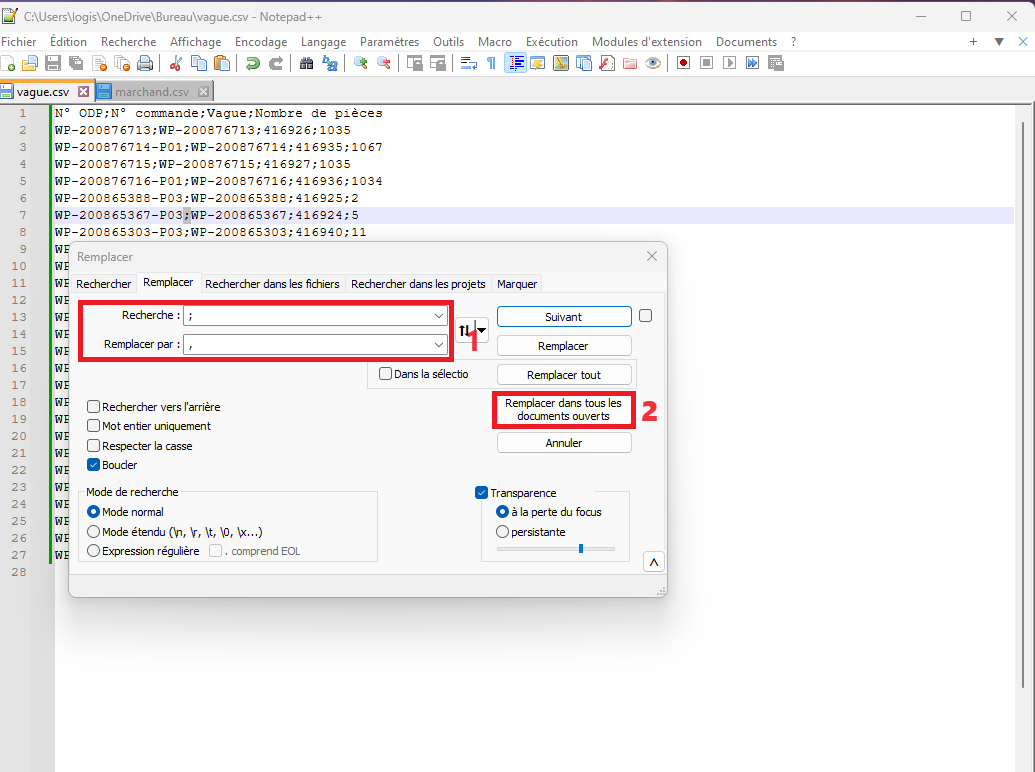Click the Find binoculars toolbar icon
Image resolution: width=1035 pixels, height=772 pixels.
[307, 63]
